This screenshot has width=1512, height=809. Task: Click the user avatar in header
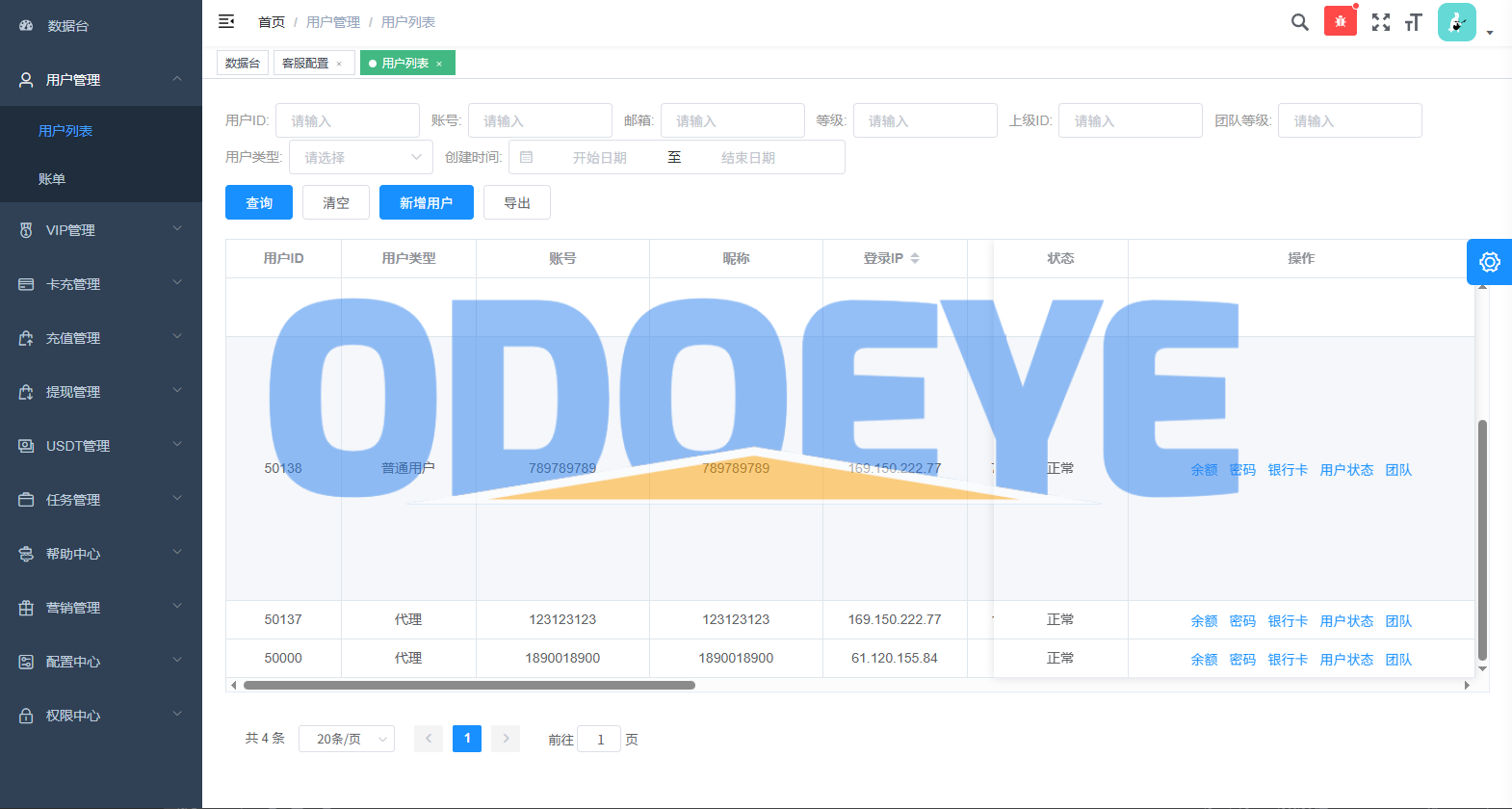pyautogui.click(x=1456, y=22)
